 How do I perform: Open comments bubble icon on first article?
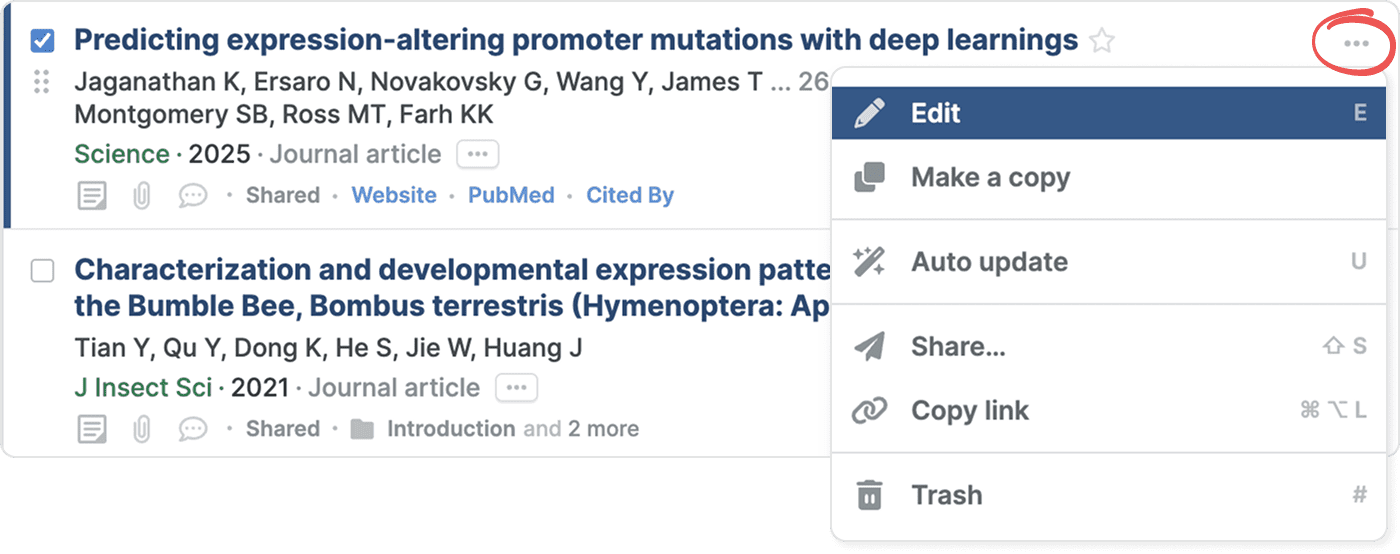(192, 196)
